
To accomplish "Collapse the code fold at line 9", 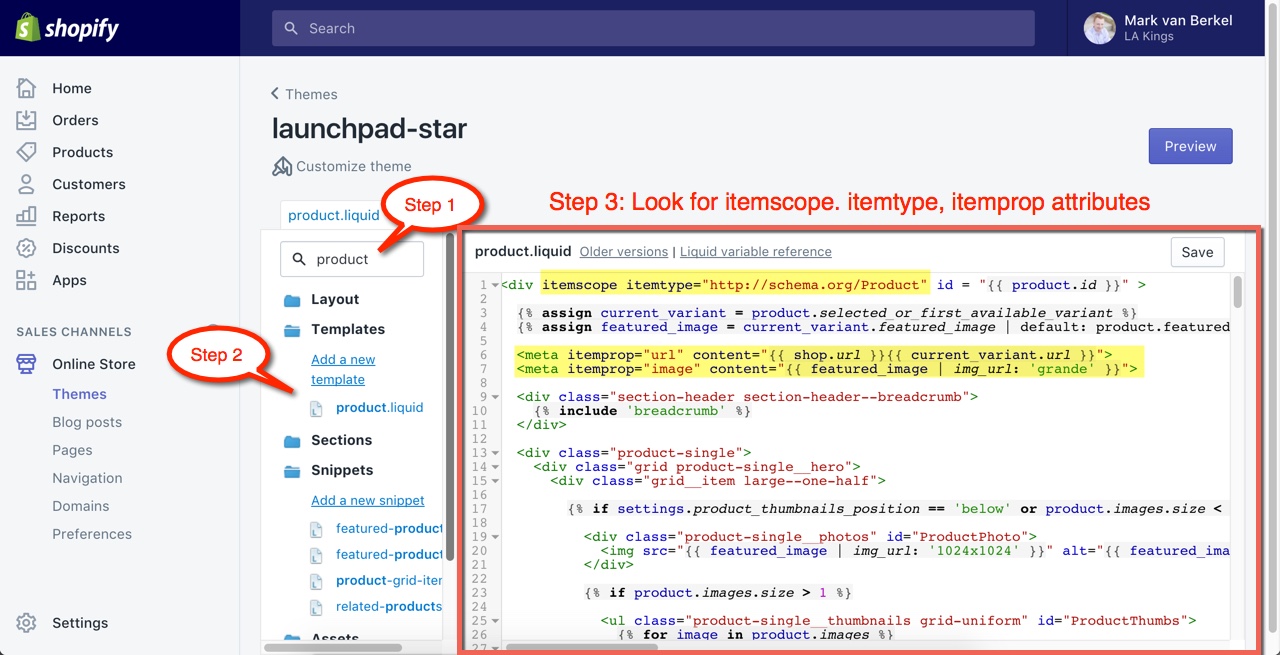I will click(495, 397).
